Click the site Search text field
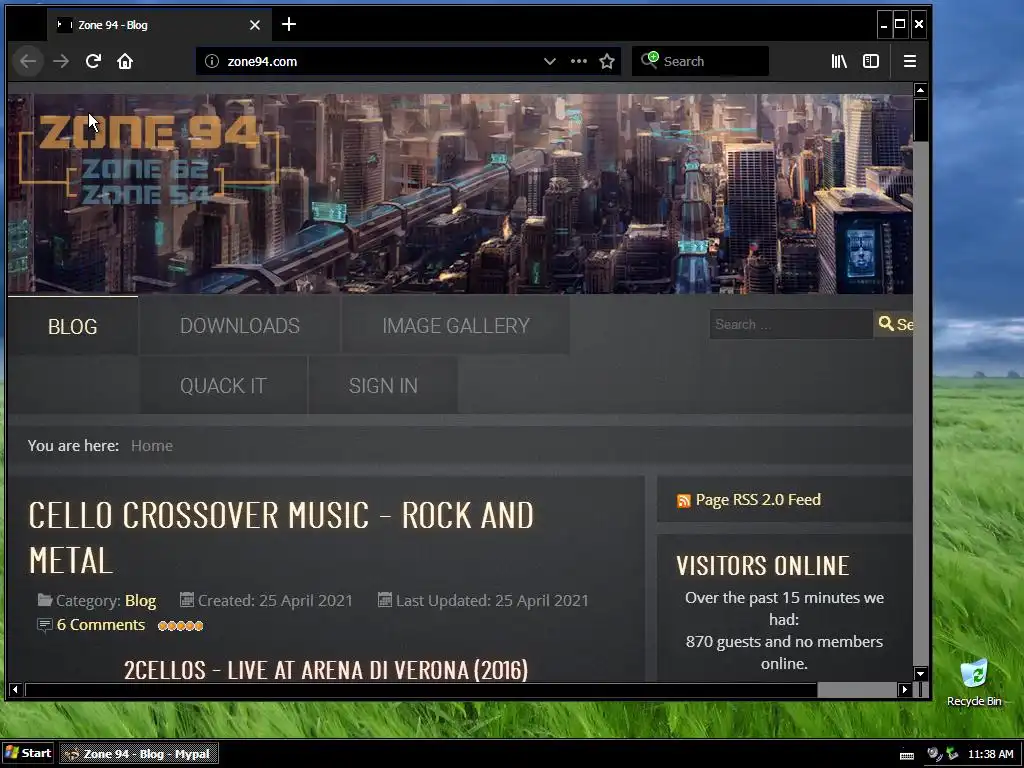Viewport: 1024px width, 768px height. click(791, 324)
